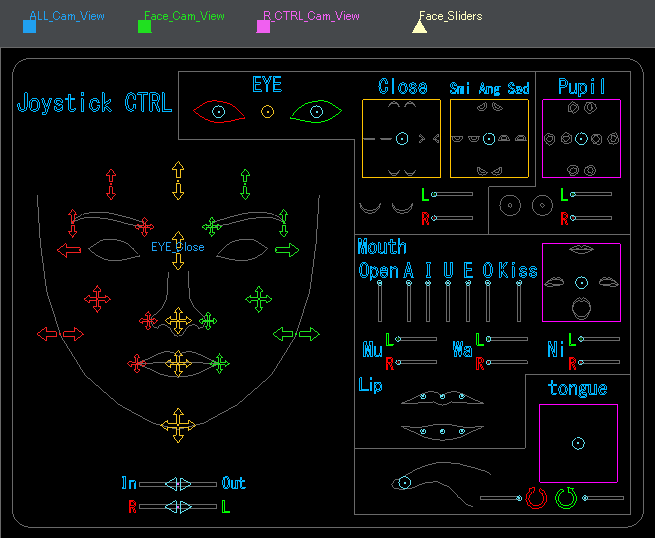The height and width of the screenshot is (538, 655).
Task: Grab the Wa R slider handle
Action: tap(488, 362)
